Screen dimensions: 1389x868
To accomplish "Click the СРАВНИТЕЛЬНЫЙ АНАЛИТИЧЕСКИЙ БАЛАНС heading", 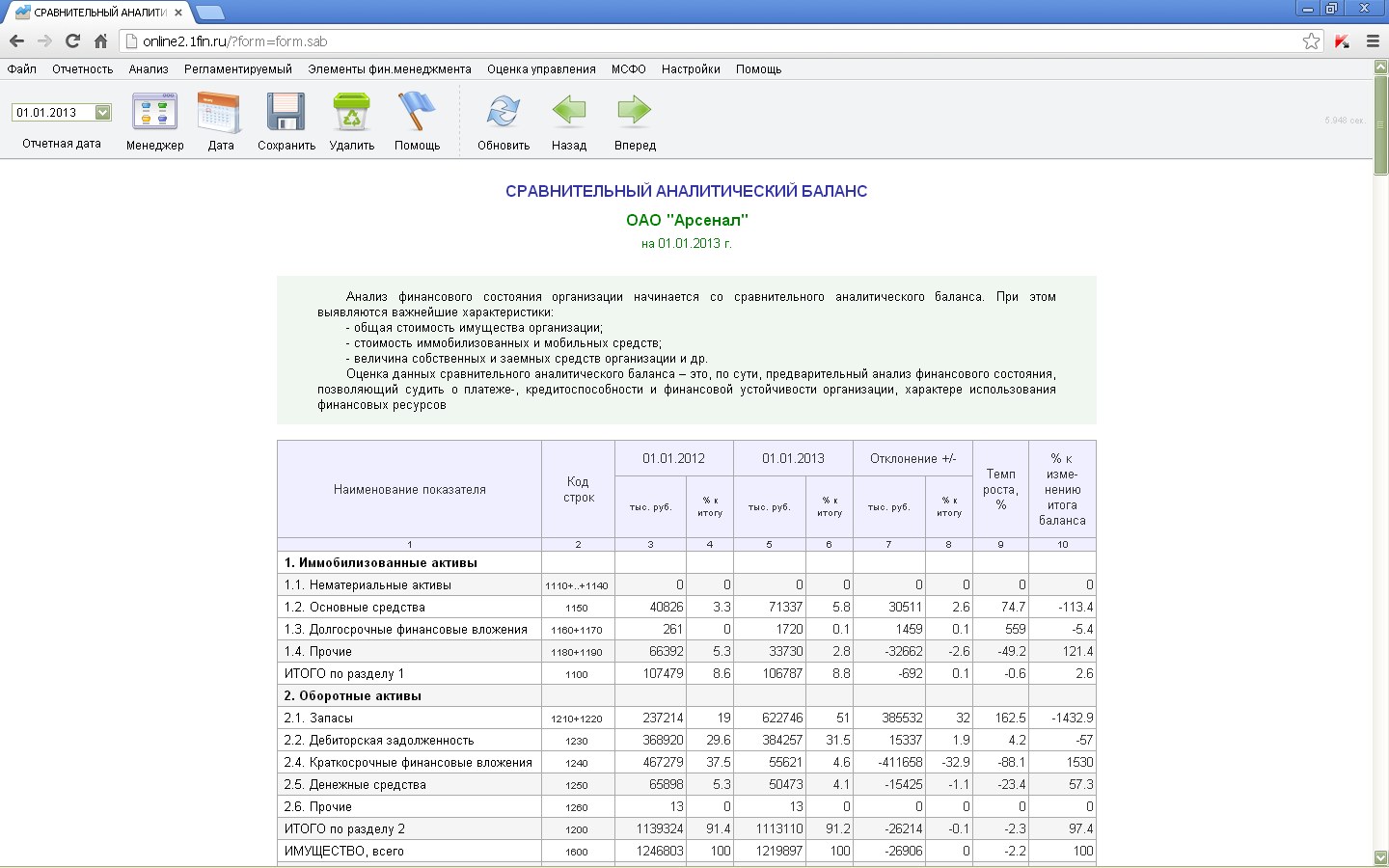I will [x=687, y=191].
